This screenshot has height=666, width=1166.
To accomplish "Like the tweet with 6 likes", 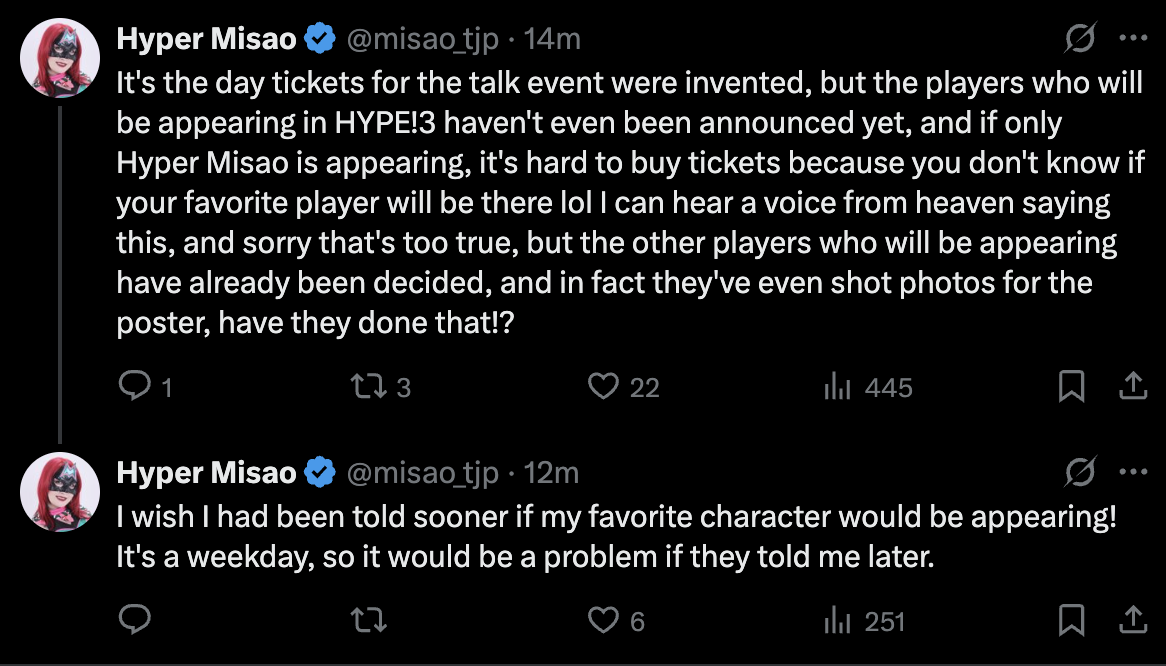I will (x=603, y=621).
